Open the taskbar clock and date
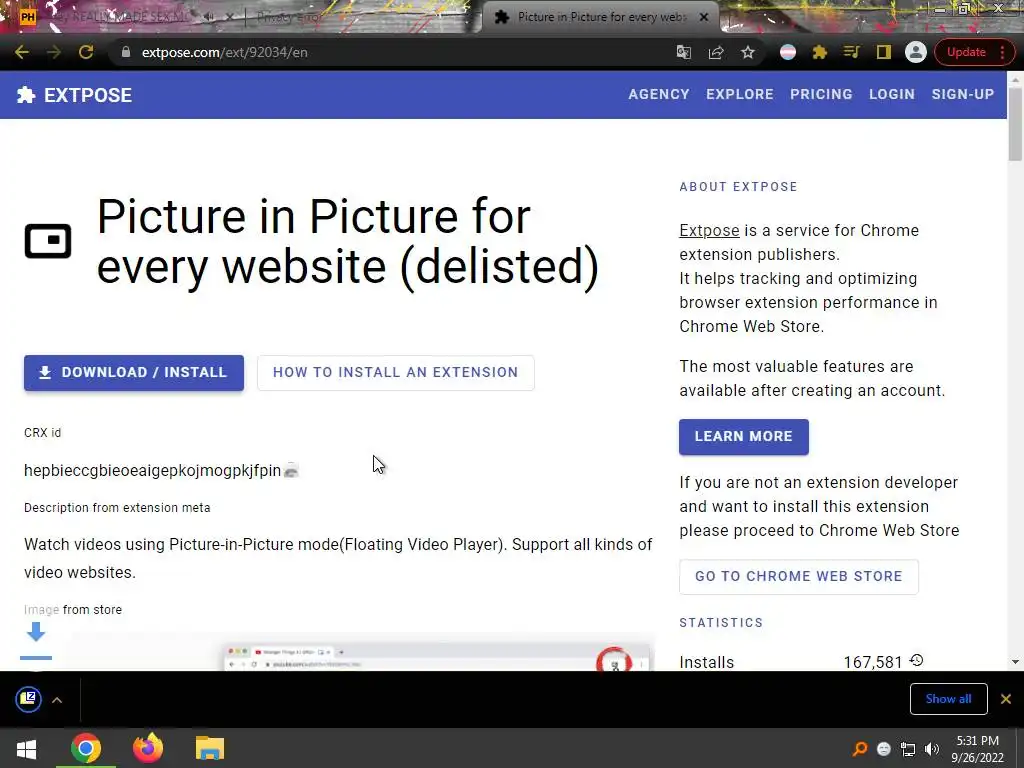The width and height of the screenshot is (1024, 768). 977,749
